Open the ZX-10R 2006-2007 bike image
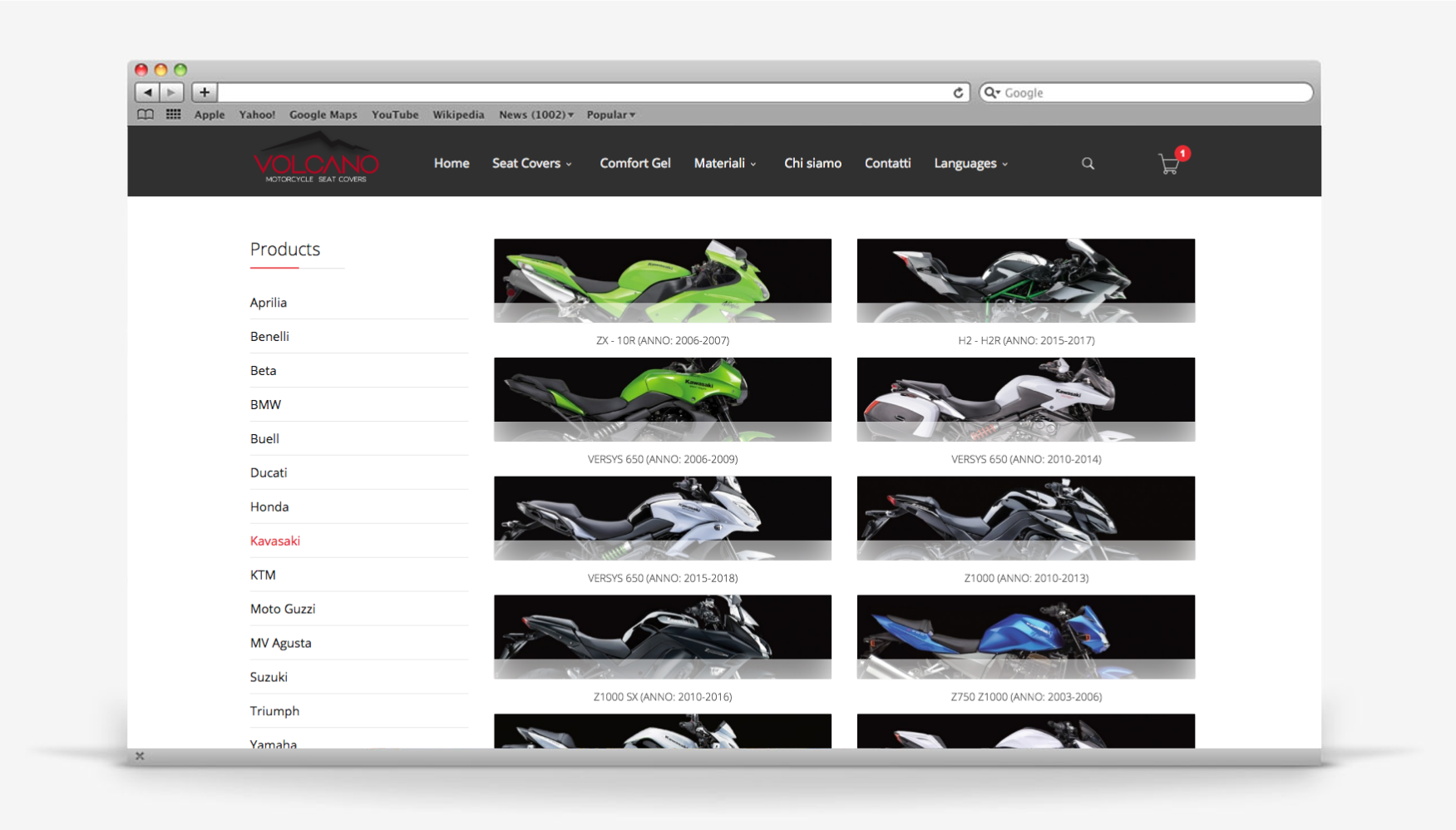The width and height of the screenshot is (1456, 830). [x=663, y=280]
